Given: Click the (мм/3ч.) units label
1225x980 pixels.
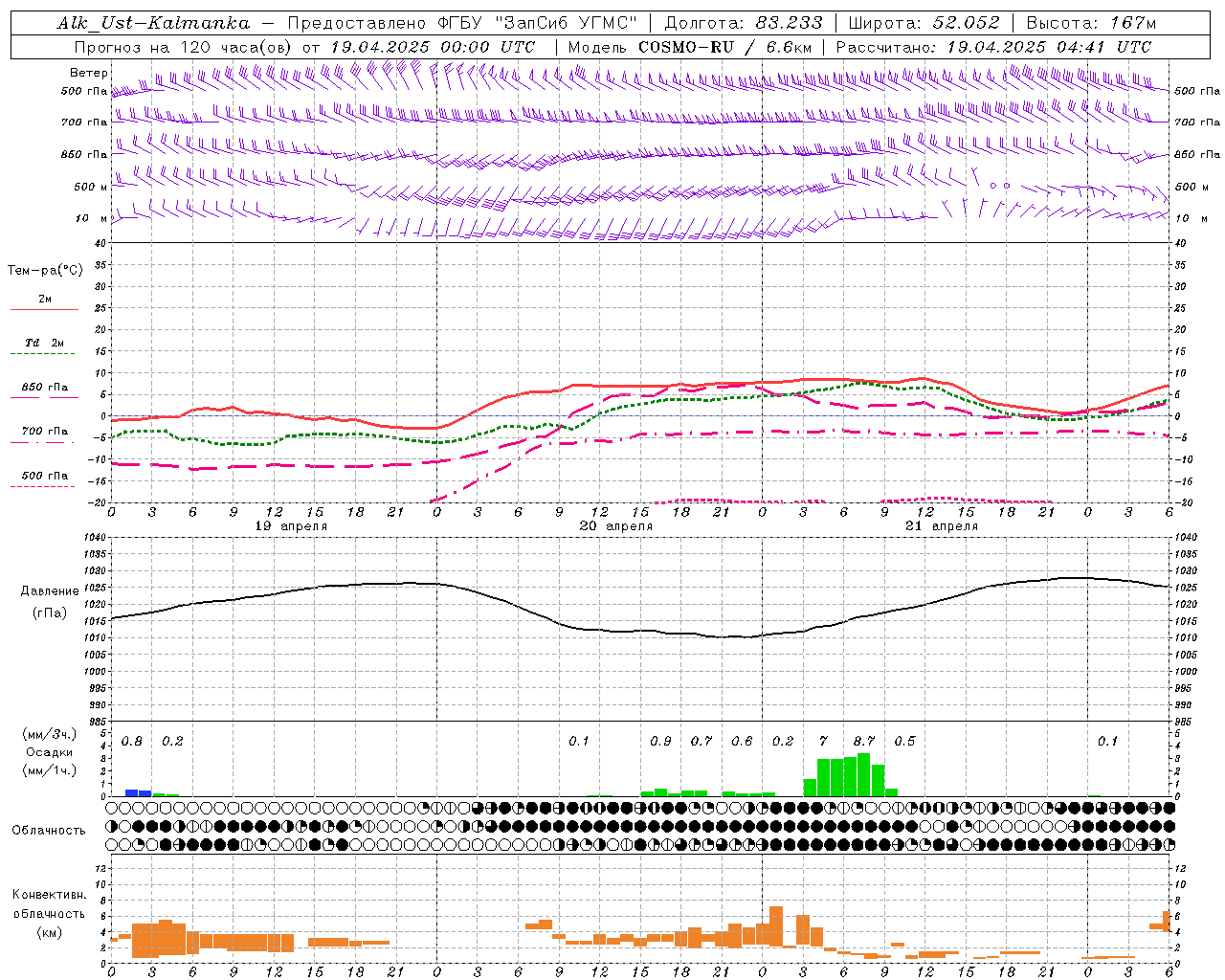Looking at the screenshot, I should (49, 734).
